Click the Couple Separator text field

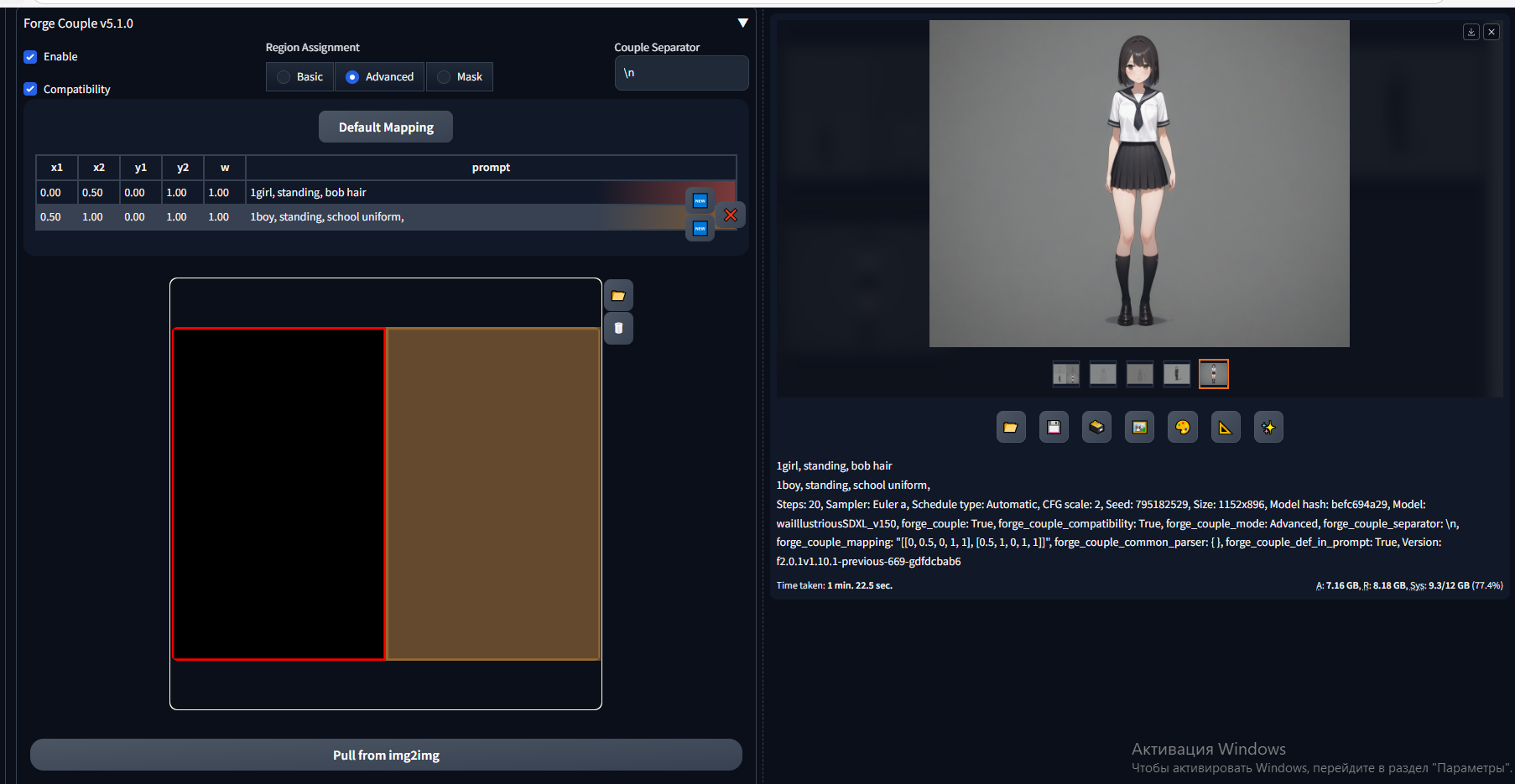(681, 73)
